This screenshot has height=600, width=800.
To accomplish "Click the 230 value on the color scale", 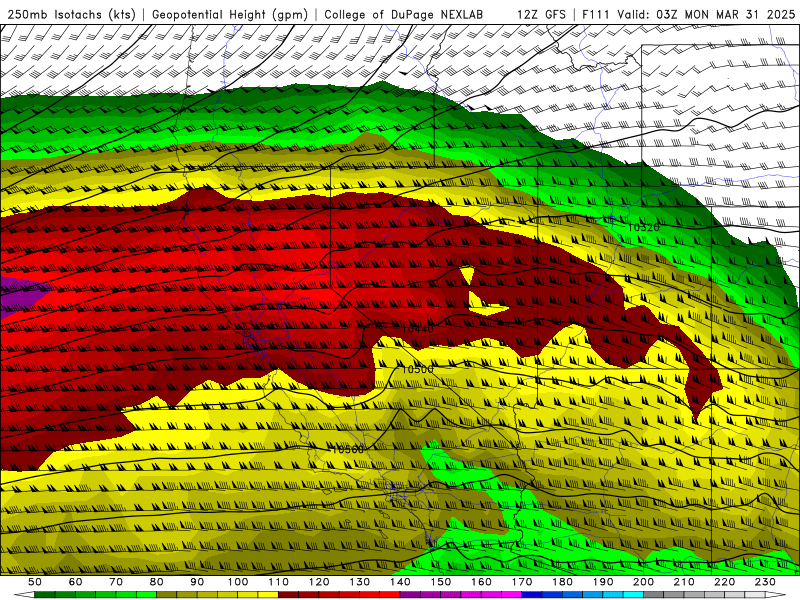I will pos(765,582).
